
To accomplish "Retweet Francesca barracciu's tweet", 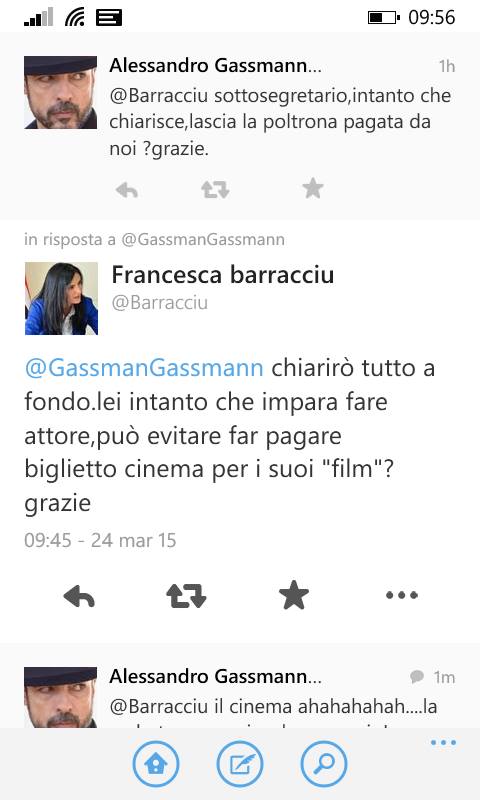I will pyautogui.click(x=186, y=595).
